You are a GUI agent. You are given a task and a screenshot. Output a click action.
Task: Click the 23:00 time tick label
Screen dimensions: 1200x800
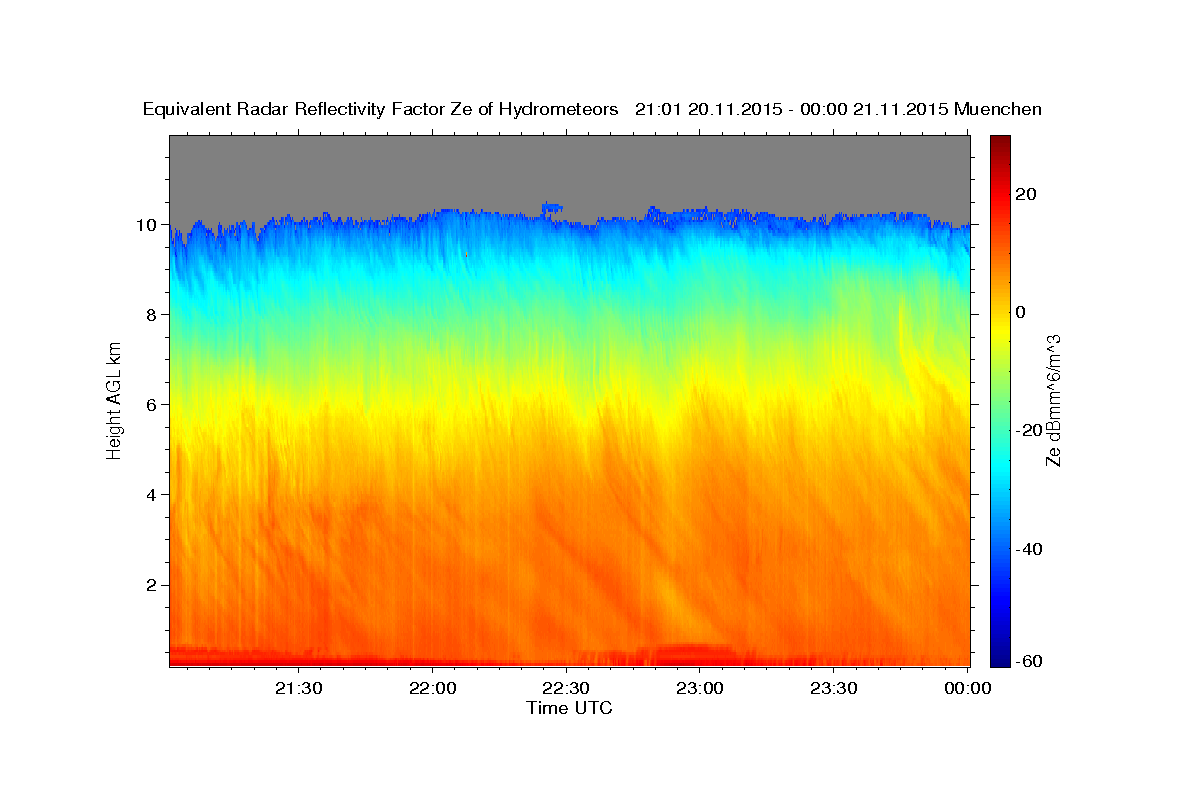coord(700,689)
